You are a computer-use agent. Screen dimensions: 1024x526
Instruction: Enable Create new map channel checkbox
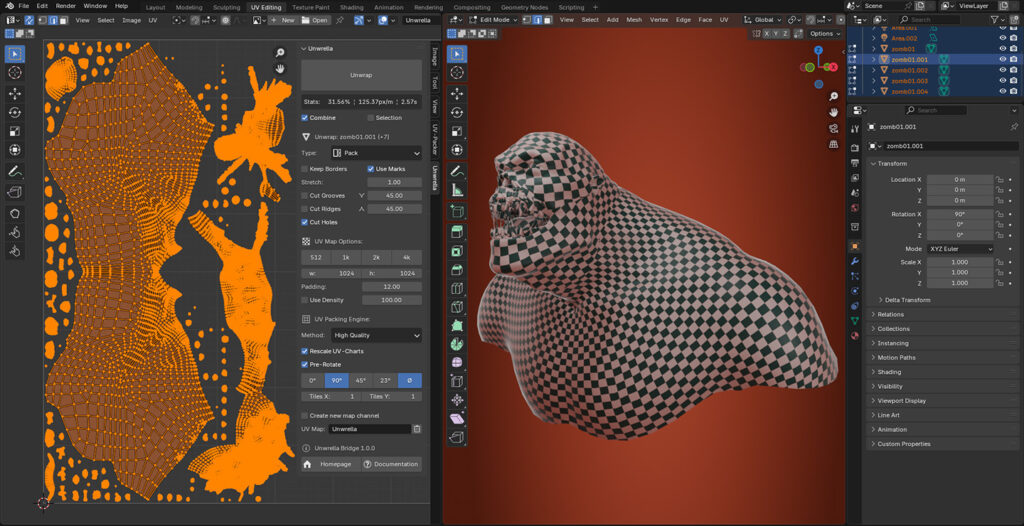[x=304, y=416]
